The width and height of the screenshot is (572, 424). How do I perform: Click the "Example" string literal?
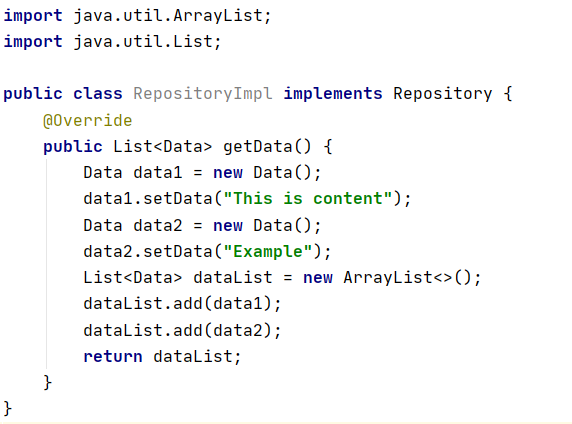point(267,252)
